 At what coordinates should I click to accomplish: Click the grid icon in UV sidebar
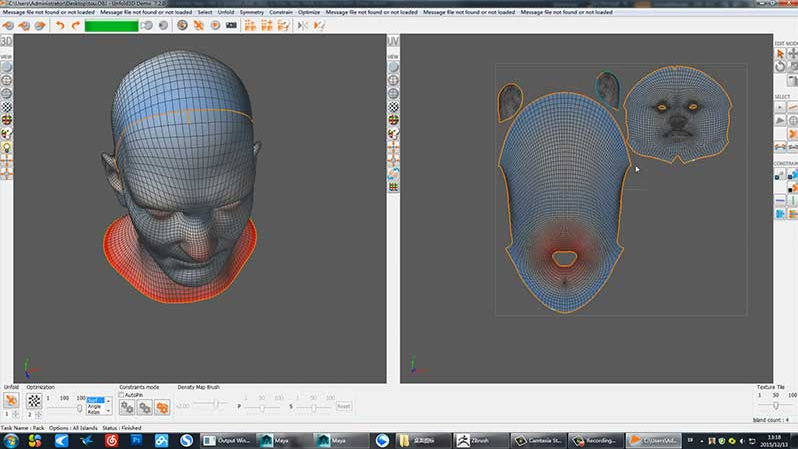(x=393, y=187)
